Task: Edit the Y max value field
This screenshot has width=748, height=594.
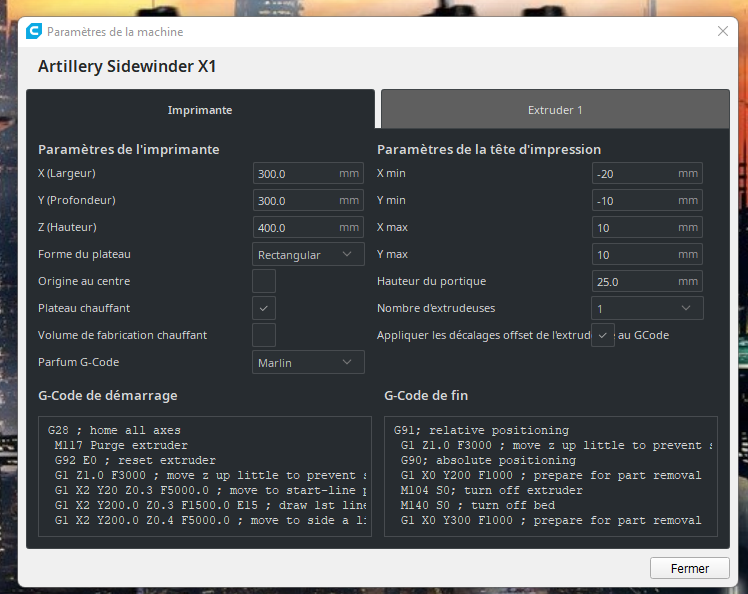Action: 647,254
